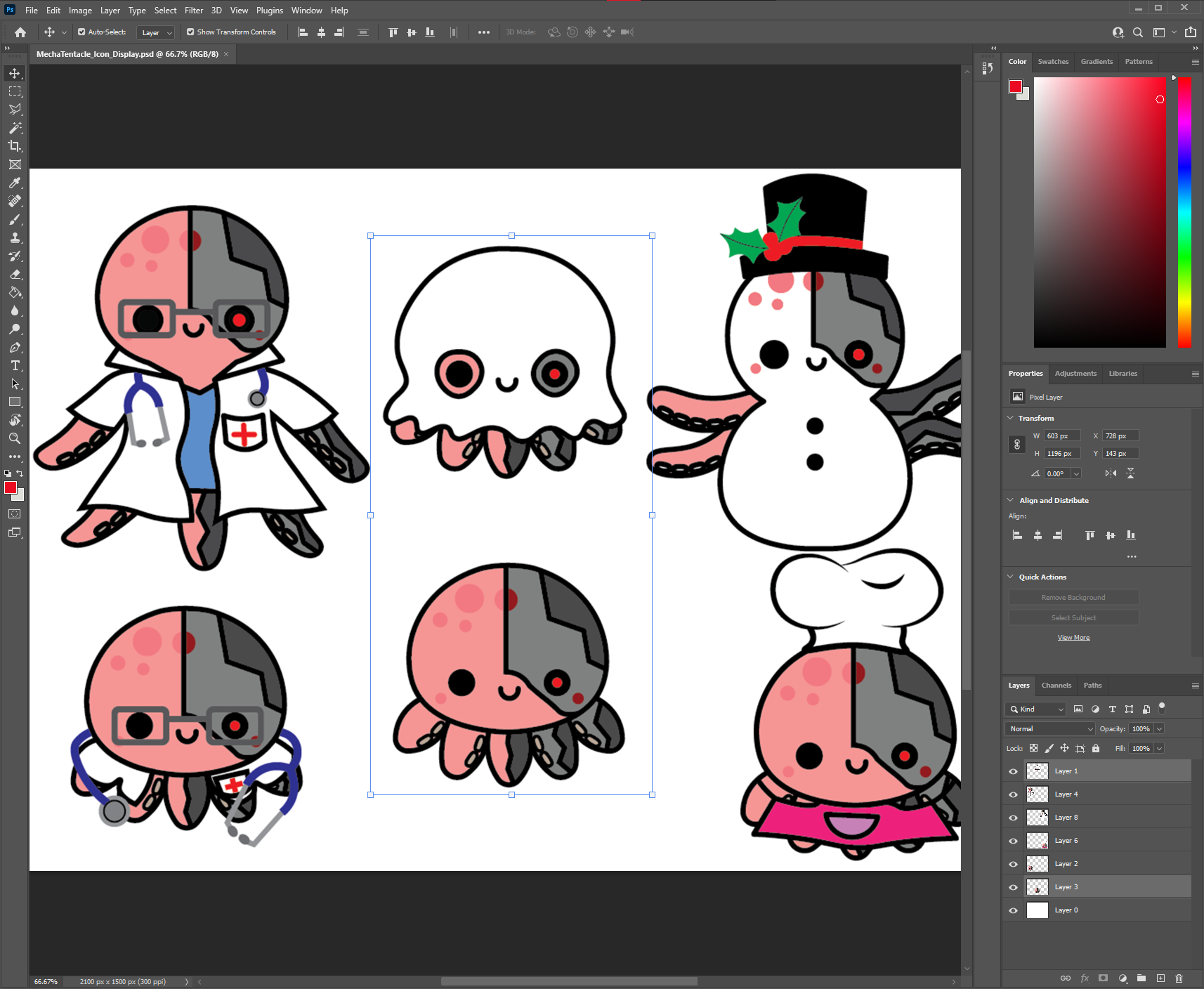Select the Blur tool

tap(15, 311)
